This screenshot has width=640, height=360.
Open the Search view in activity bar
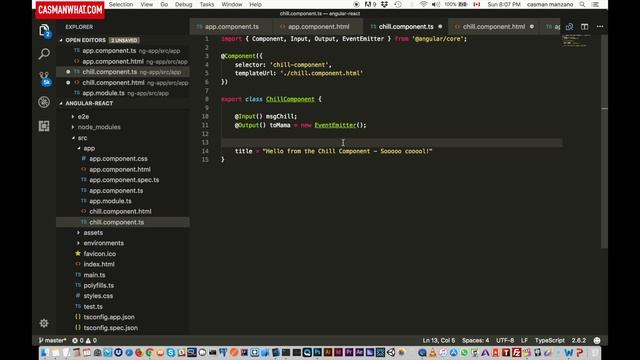[44, 54]
